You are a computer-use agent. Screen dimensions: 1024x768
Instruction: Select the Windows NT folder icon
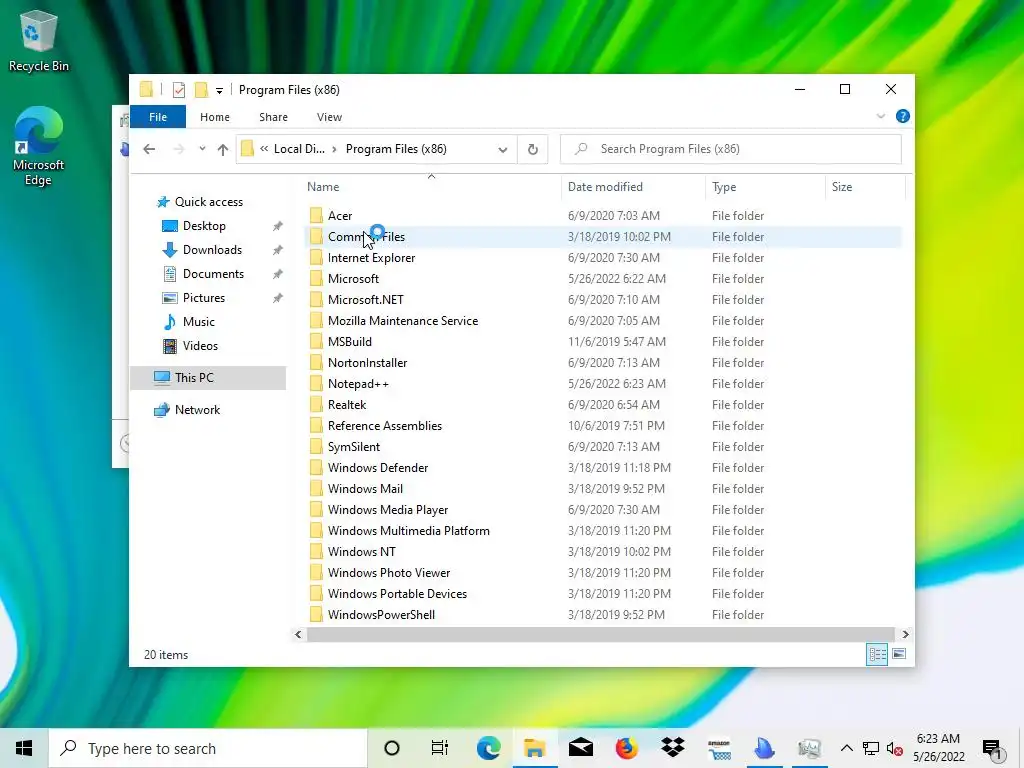click(316, 552)
